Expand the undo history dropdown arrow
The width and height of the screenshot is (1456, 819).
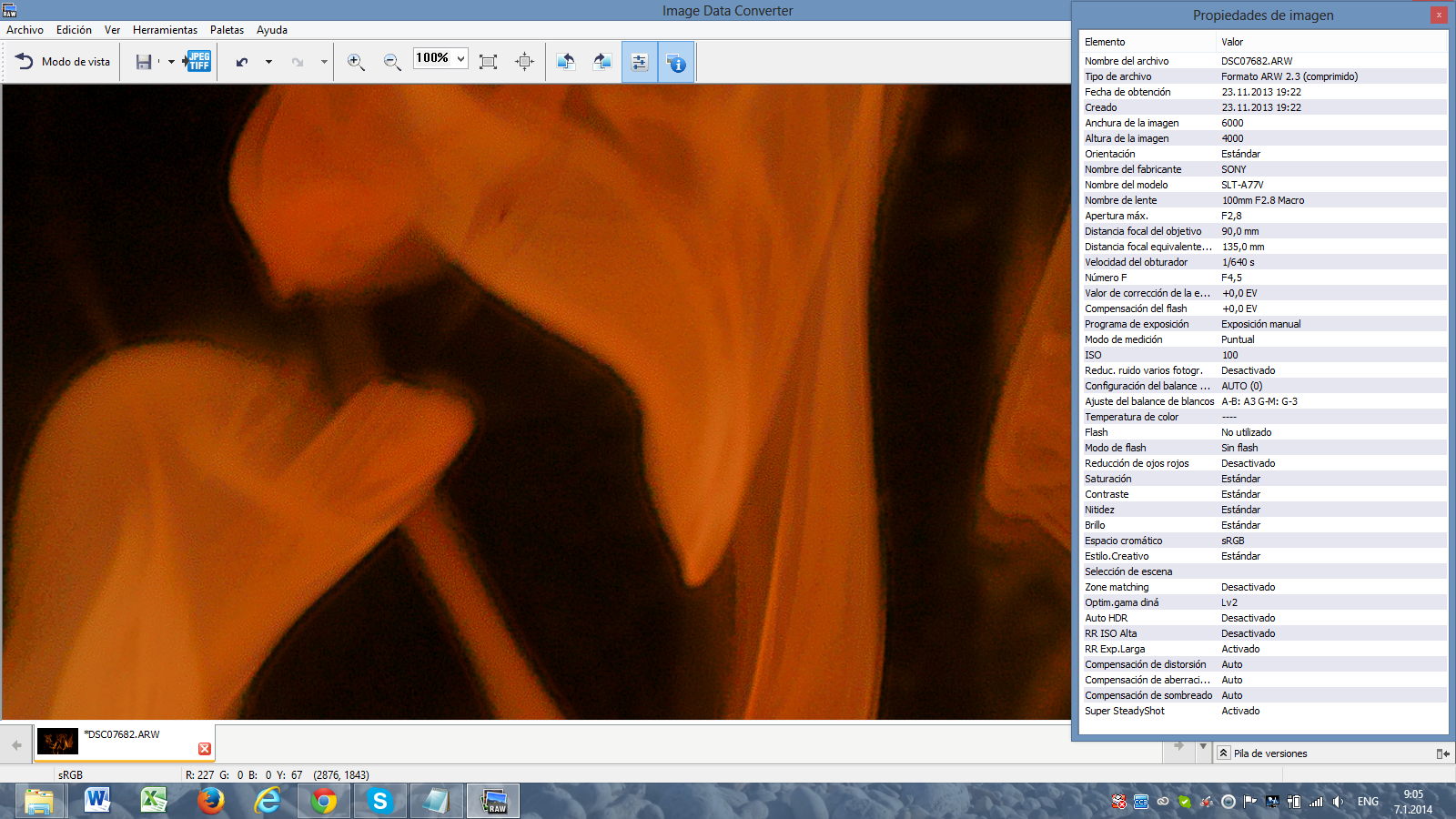point(268,62)
